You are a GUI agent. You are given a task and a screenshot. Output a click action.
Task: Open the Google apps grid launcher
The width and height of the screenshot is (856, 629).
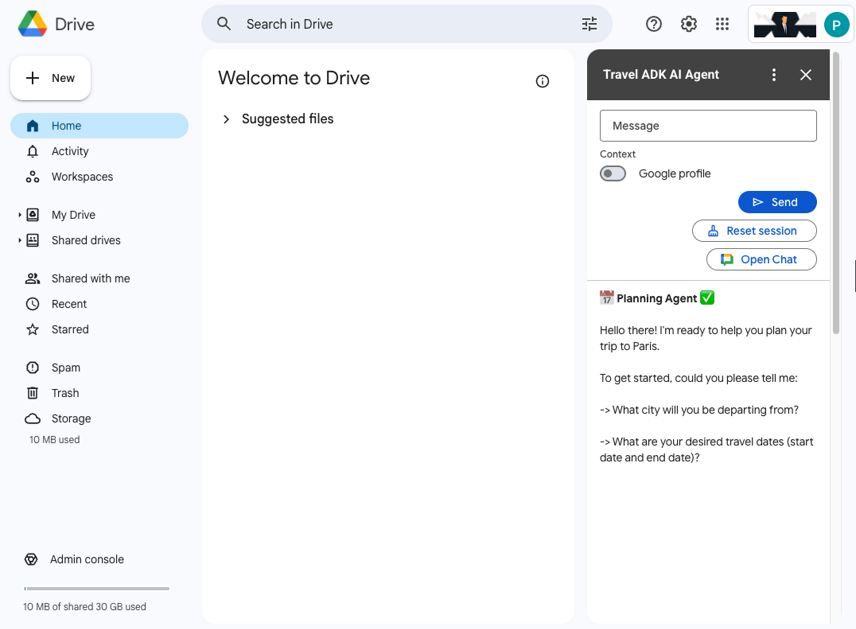(x=722, y=24)
